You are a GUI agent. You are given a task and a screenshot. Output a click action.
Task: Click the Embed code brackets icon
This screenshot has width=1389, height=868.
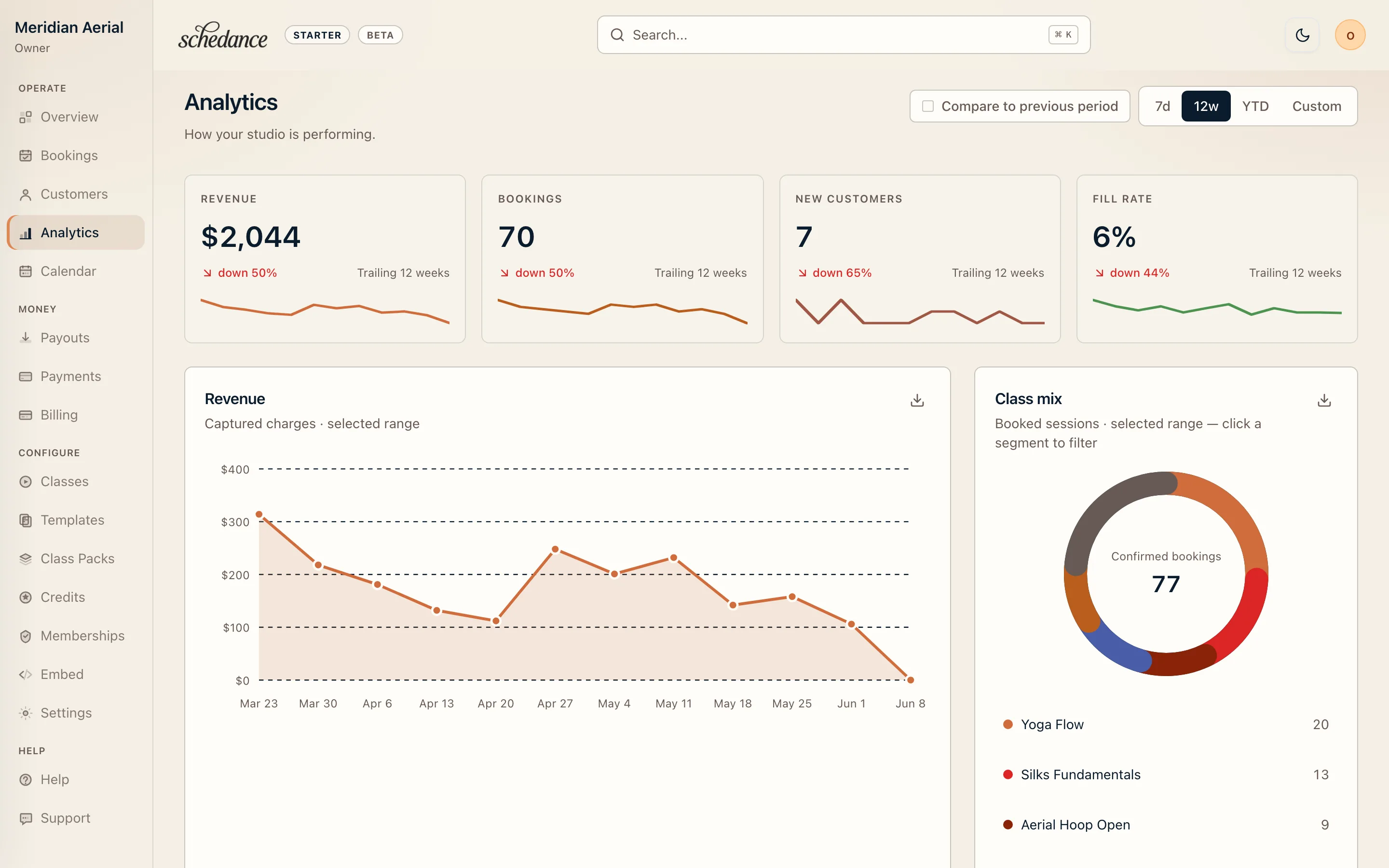(25, 675)
